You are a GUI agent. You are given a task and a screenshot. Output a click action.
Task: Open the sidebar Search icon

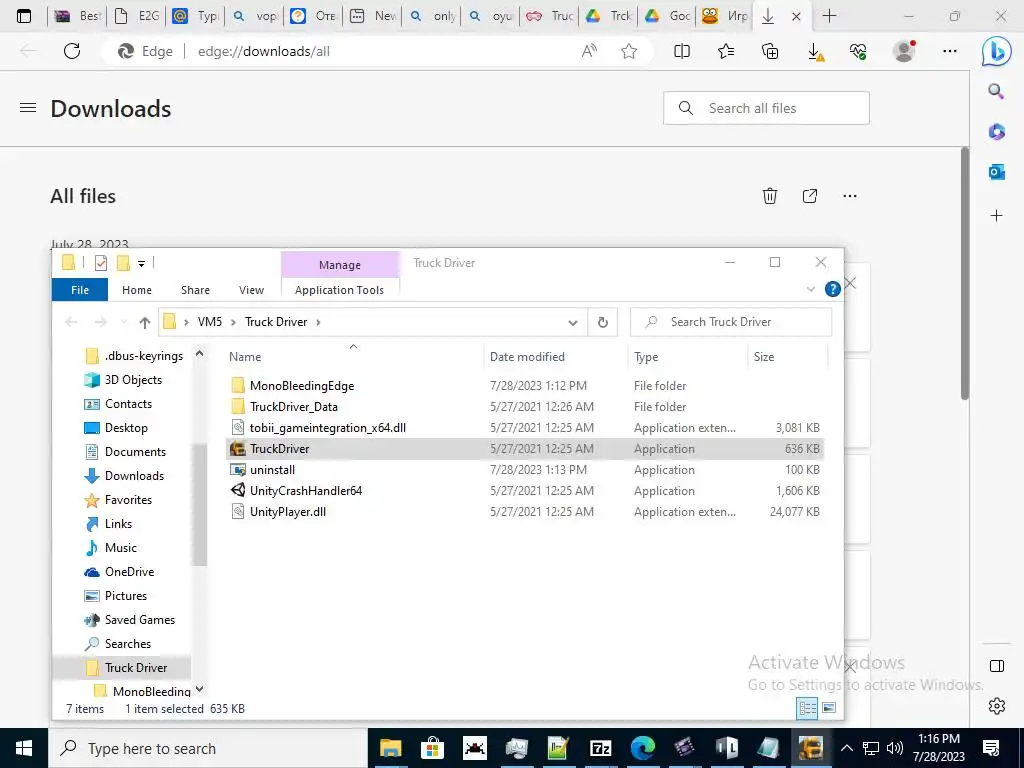point(996,91)
